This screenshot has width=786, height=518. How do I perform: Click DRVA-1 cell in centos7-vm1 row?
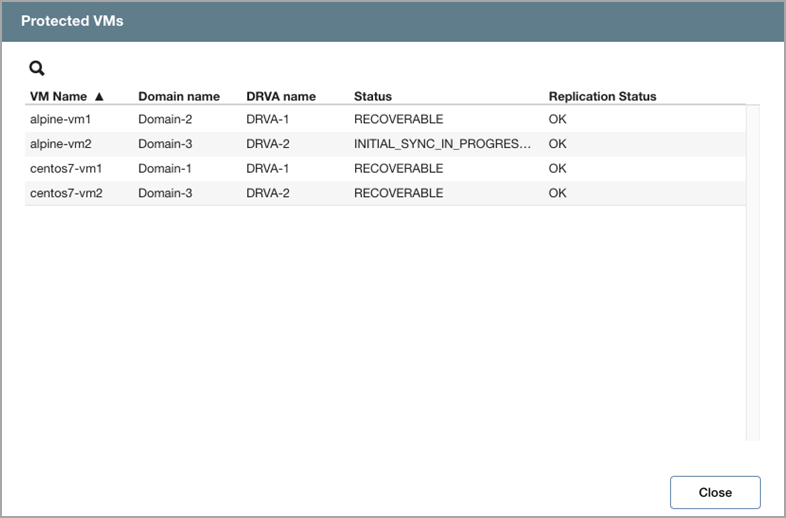[x=268, y=168]
